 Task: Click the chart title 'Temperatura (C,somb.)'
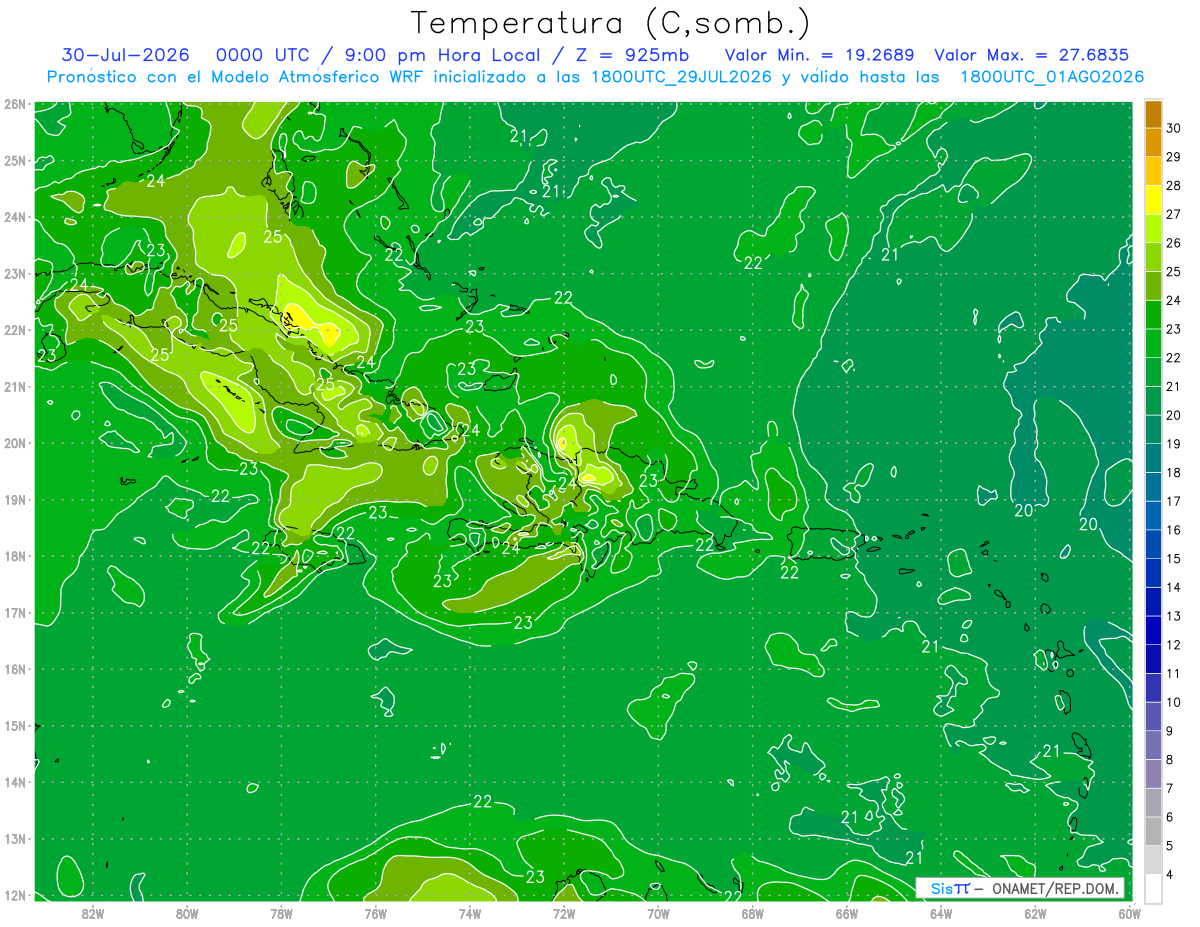(x=610, y=23)
